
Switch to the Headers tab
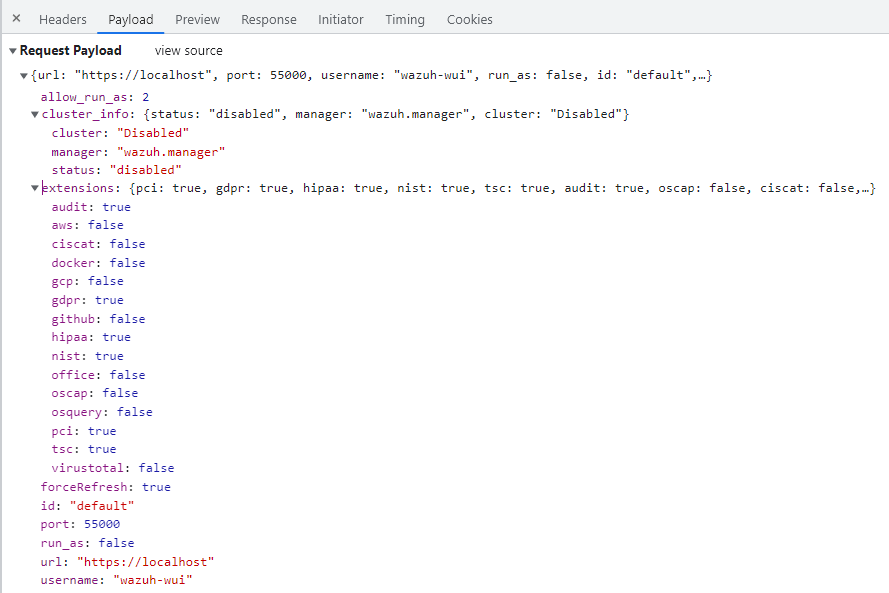pos(62,19)
